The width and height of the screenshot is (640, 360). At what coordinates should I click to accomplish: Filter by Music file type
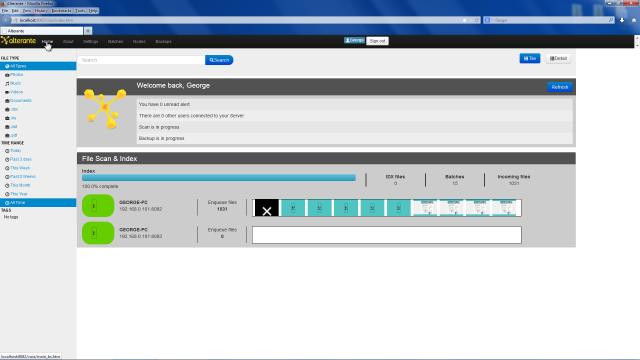pyautogui.click(x=16, y=83)
